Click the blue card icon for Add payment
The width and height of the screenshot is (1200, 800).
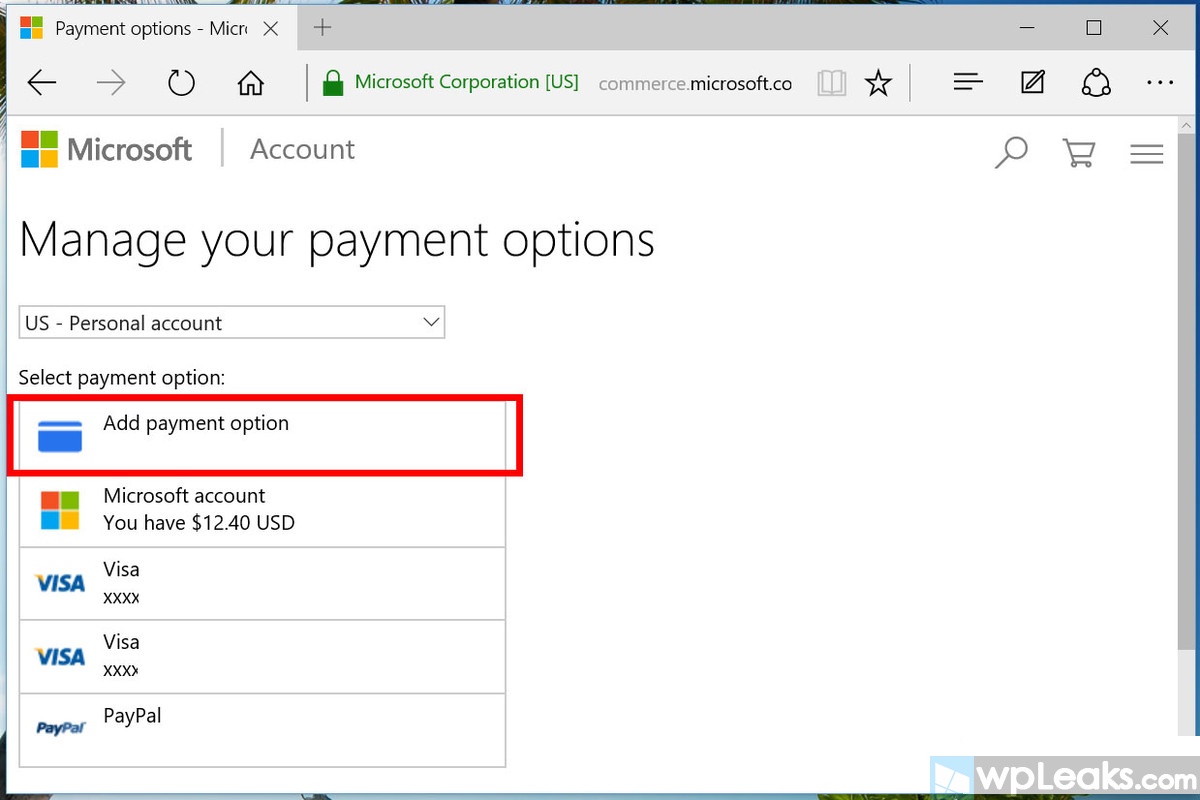60,436
